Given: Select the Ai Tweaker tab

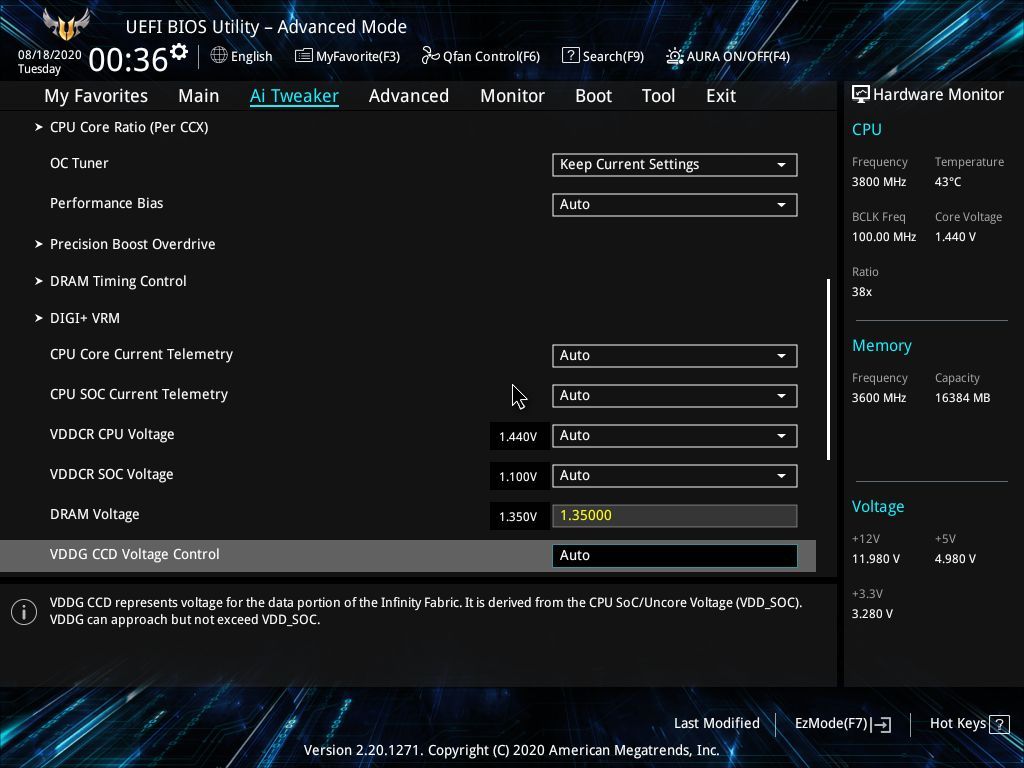Looking at the screenshot, I should coord(294,96).
